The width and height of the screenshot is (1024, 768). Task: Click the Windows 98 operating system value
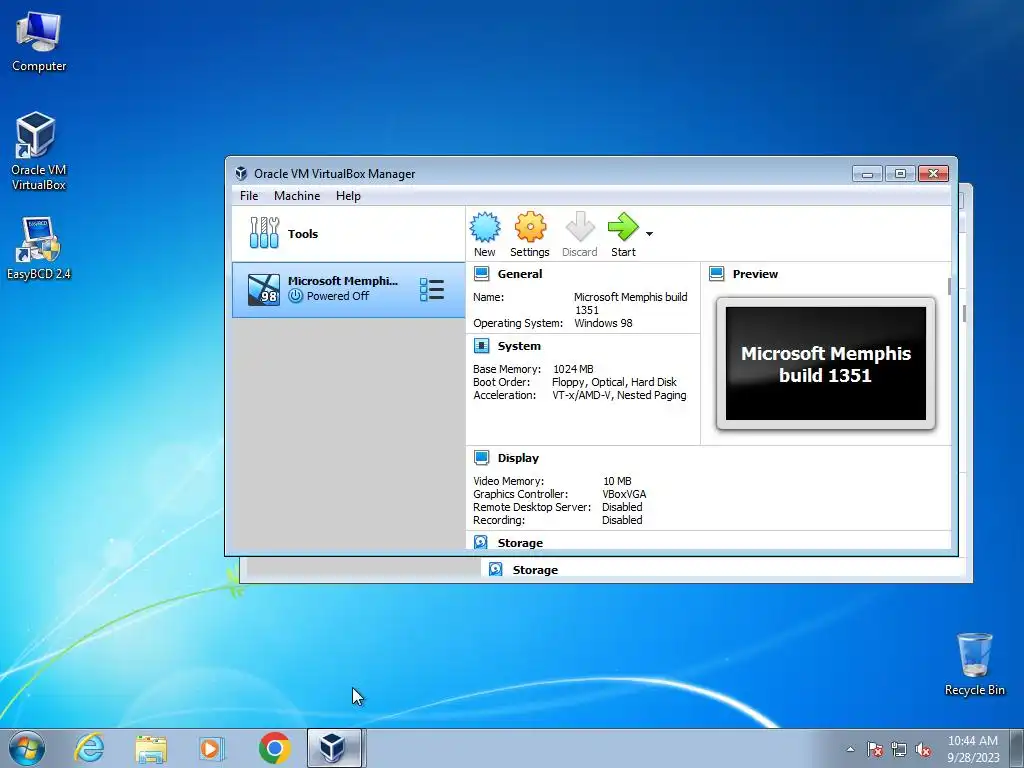[x=603, y=323]
